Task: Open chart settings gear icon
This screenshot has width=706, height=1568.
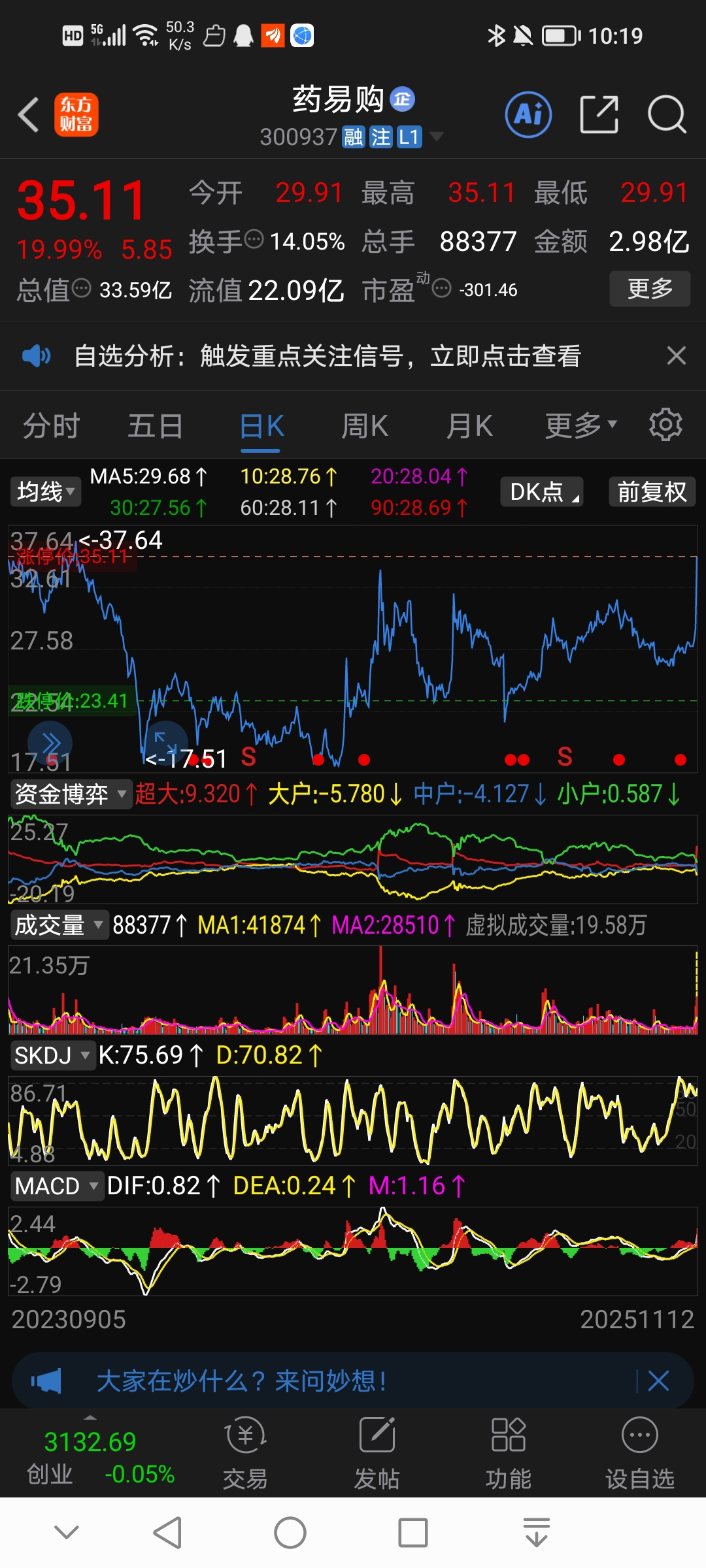Action: (665, 425)
